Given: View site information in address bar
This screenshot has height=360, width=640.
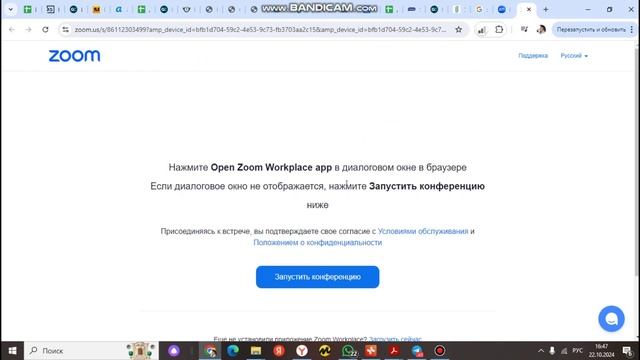Looking at the screenshot, I should (65, 29).
